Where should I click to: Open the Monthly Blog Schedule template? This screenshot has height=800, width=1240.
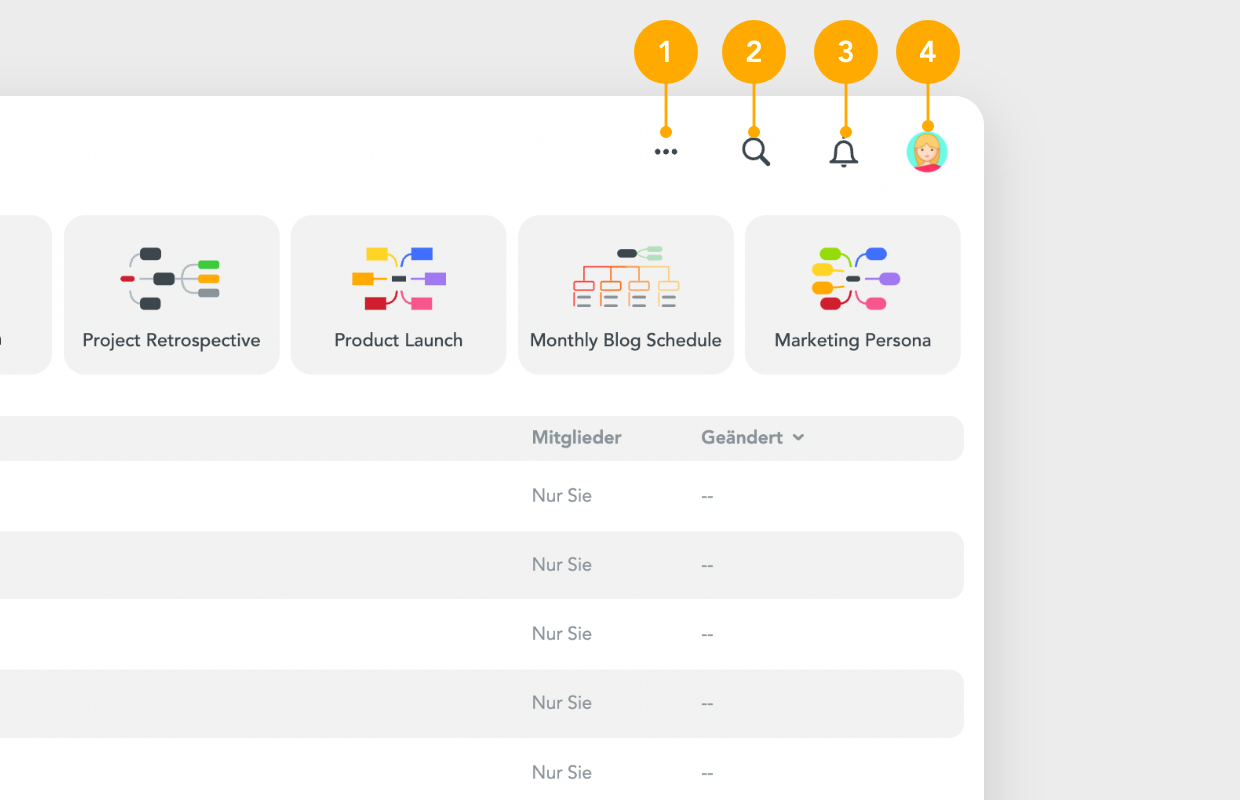coord(626,295)
